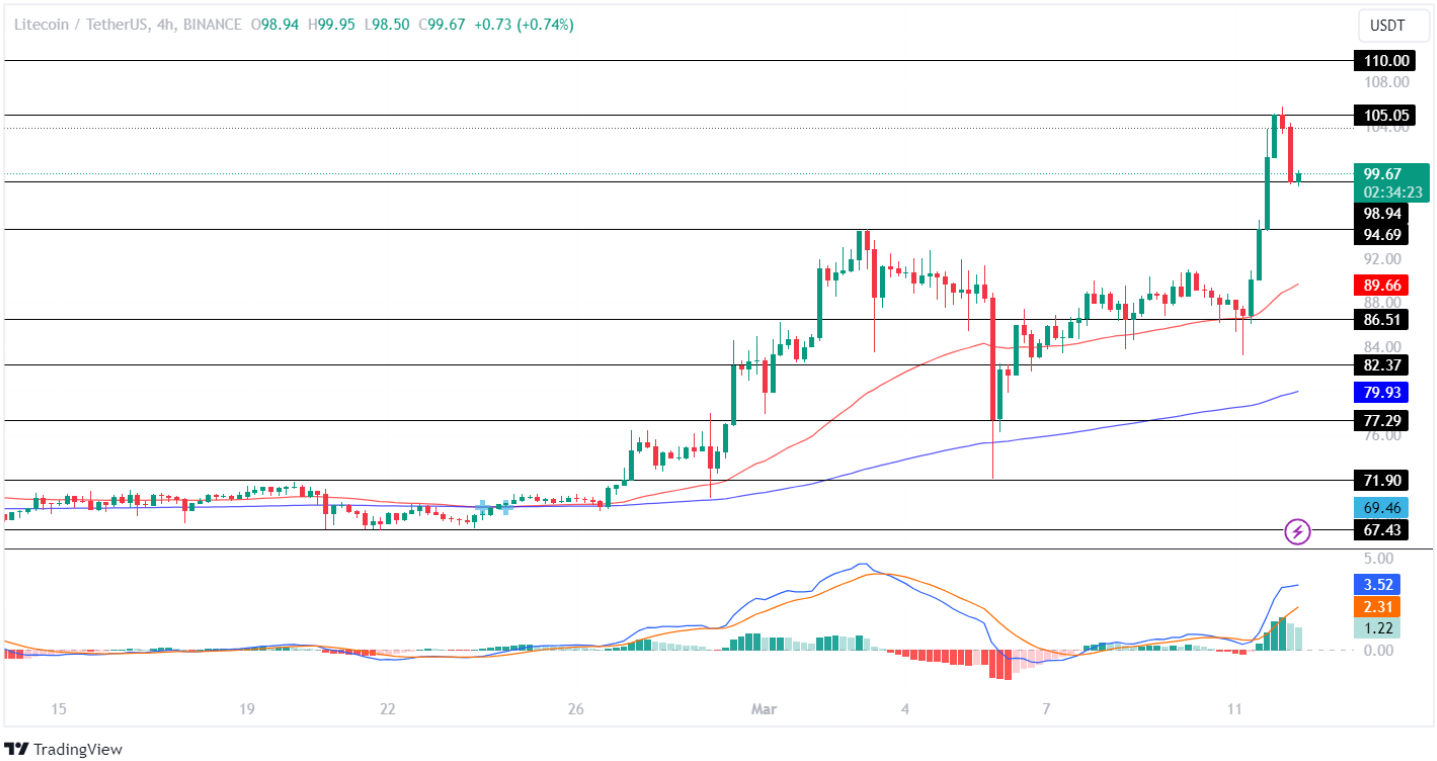Click the 22 date on time axis
1437x761 pixels.
point(388,709)
